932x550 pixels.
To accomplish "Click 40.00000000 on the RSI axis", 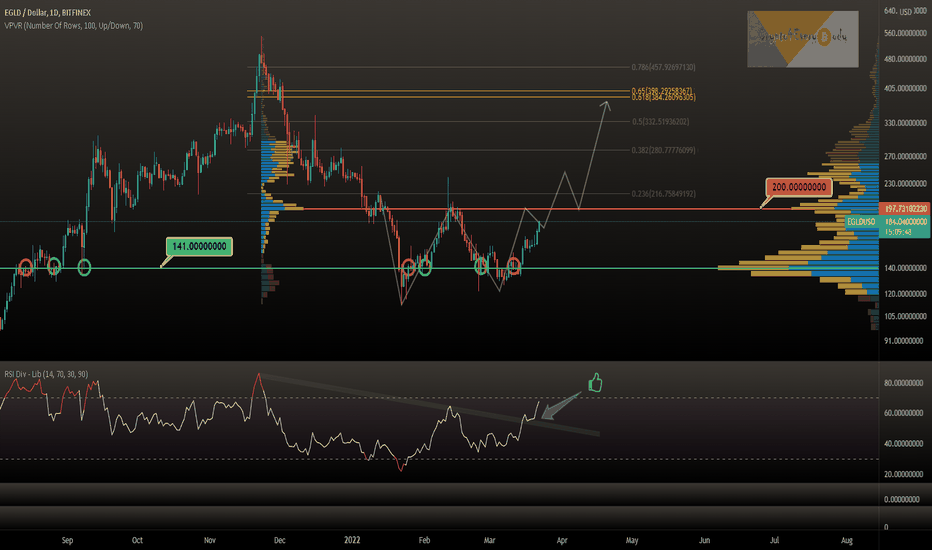I will coord(903,444).
